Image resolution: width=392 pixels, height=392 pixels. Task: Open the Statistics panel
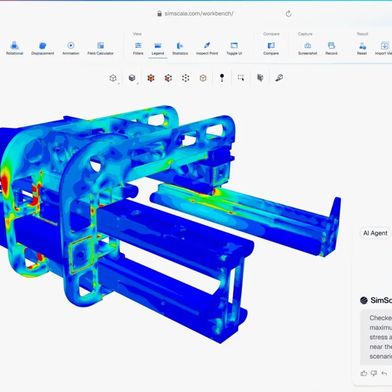coord(180,48)
